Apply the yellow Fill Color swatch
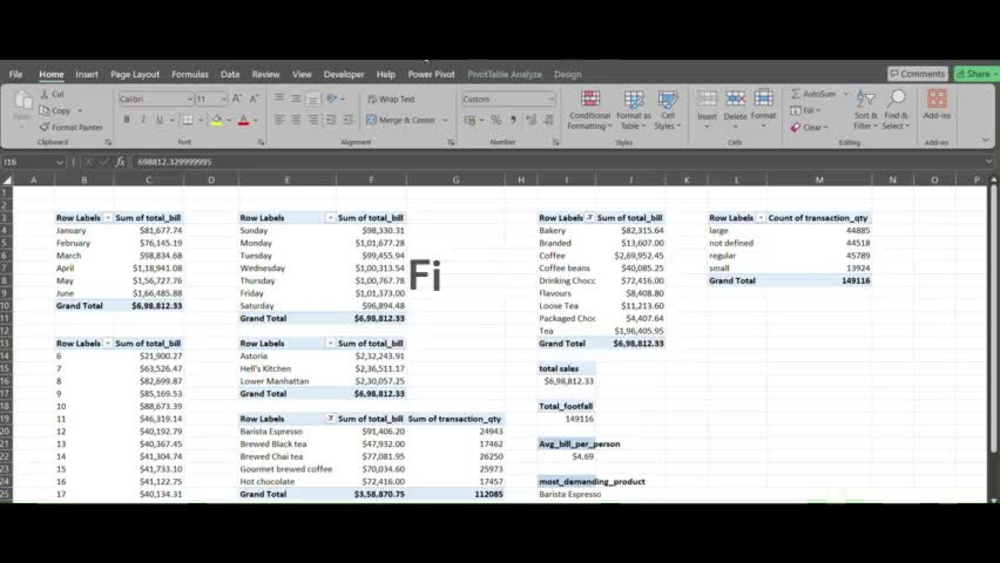 click(x=217, y=120)
